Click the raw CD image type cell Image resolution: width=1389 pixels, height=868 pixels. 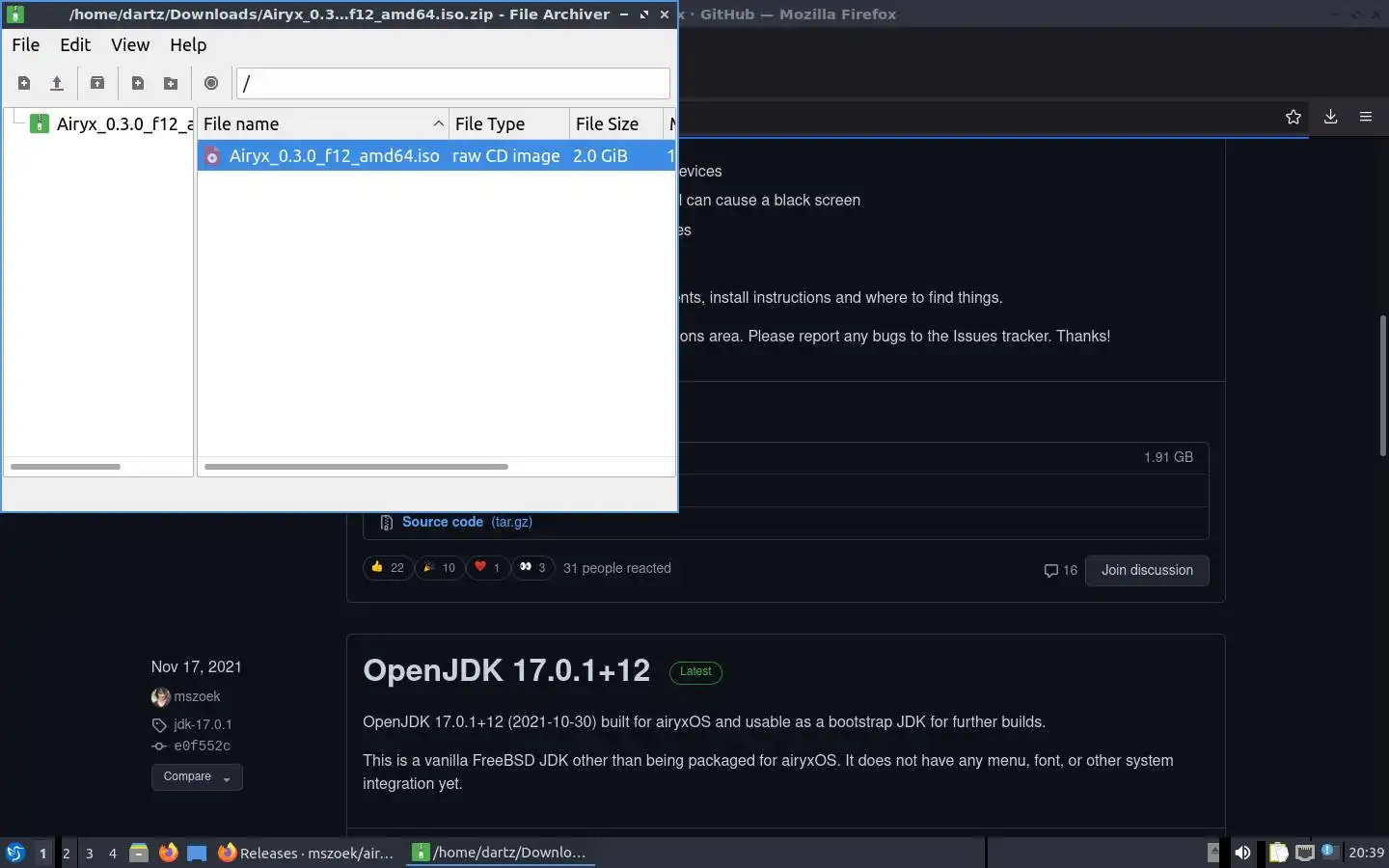coord(505,155)
